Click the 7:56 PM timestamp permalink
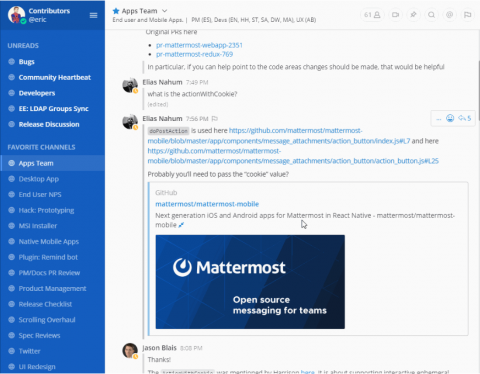 point(197,119)
